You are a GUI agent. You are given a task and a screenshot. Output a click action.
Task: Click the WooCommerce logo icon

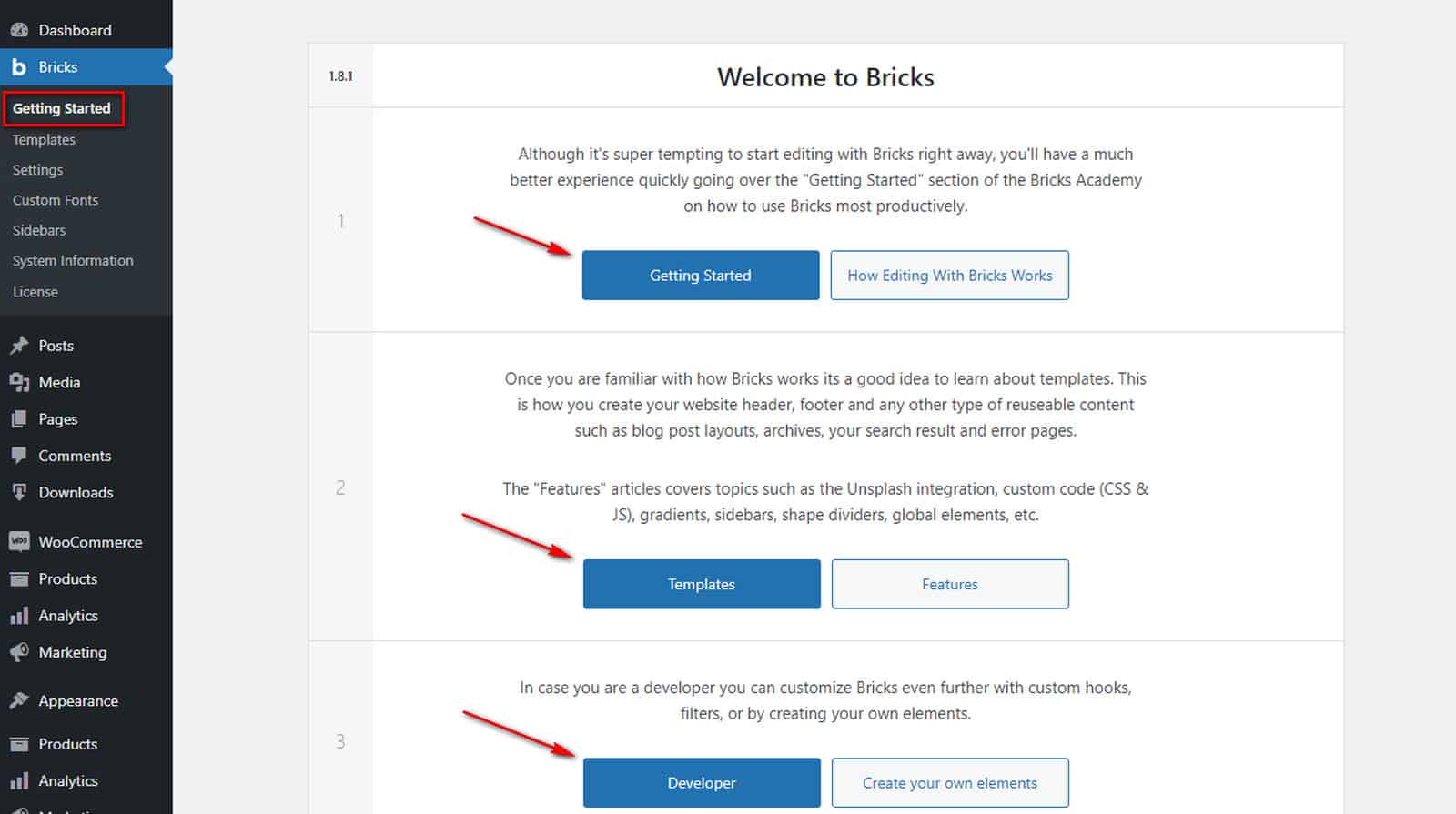[x=19, y=542]
